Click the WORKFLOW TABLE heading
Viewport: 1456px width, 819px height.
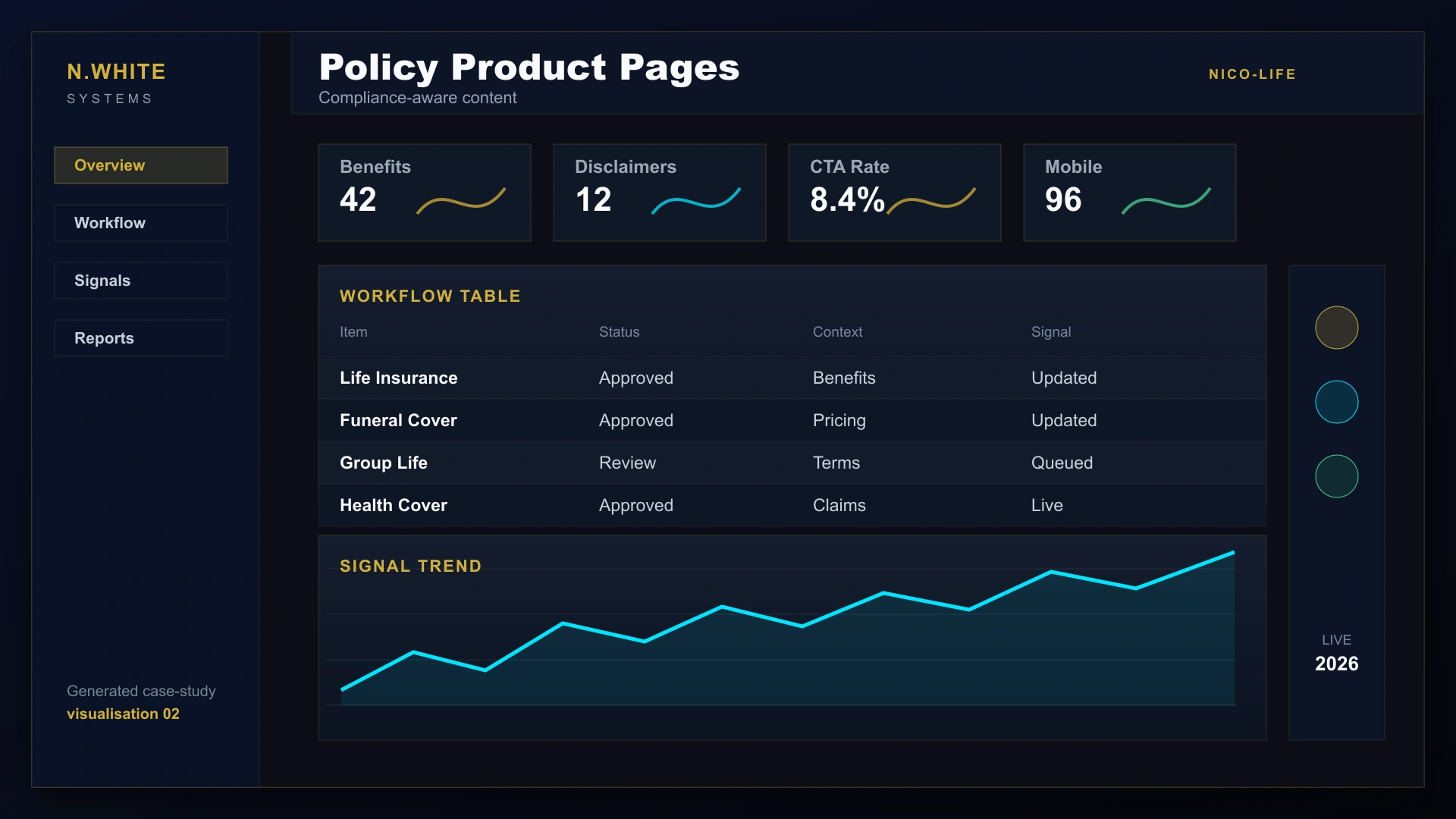click(x=430, y=296)
